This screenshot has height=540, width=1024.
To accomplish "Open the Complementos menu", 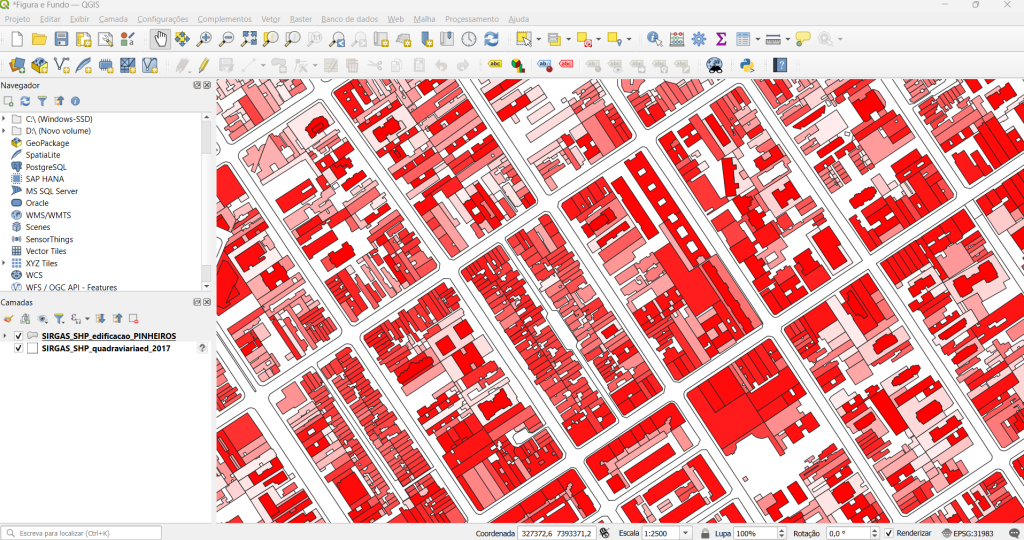I will pyautogui.click(x=224, y=19).
